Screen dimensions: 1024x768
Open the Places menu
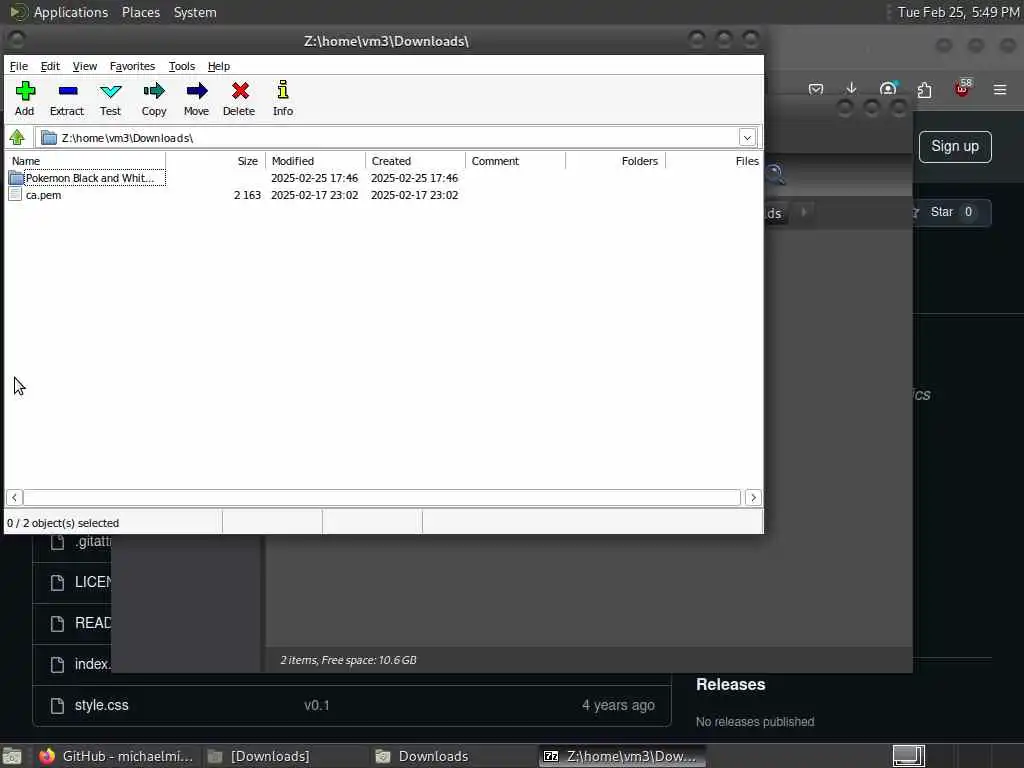pos(140,12)
